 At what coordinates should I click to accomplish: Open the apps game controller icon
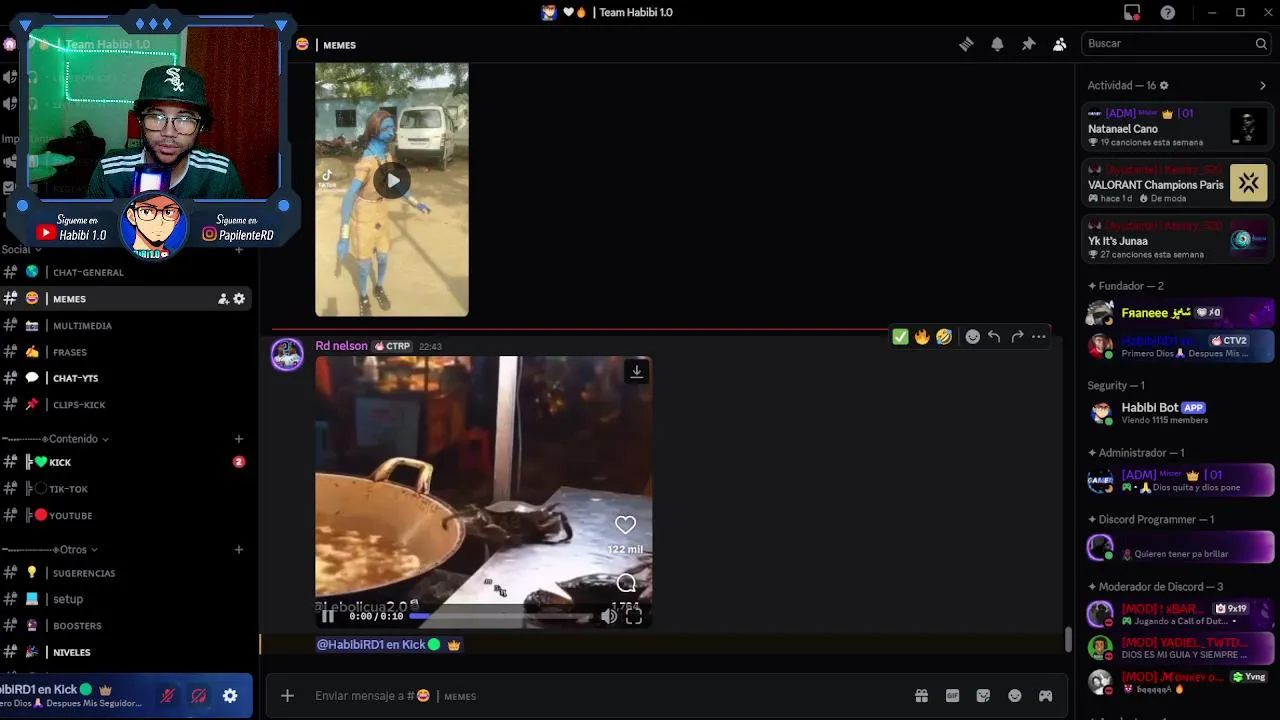pos(1046,696)
